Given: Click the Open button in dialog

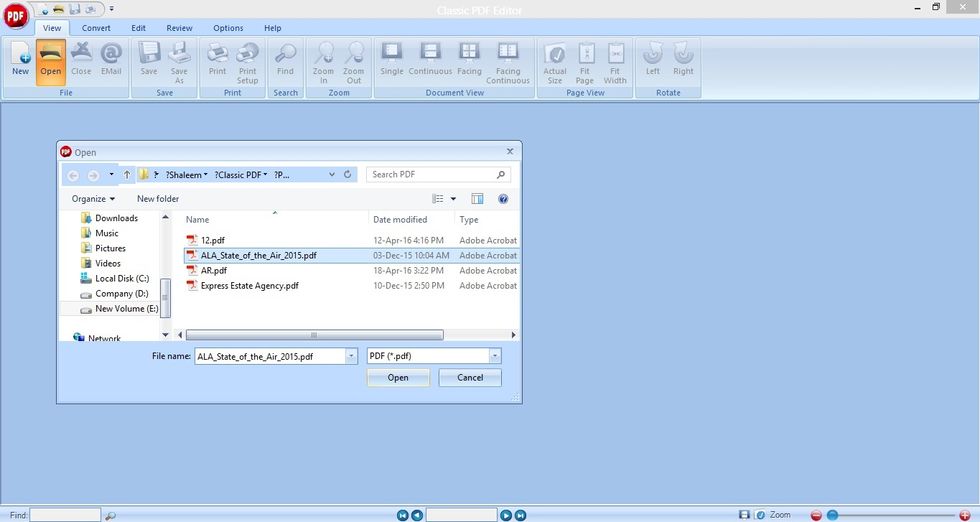Looking at the screenshot, I should (x=398, y=378).
